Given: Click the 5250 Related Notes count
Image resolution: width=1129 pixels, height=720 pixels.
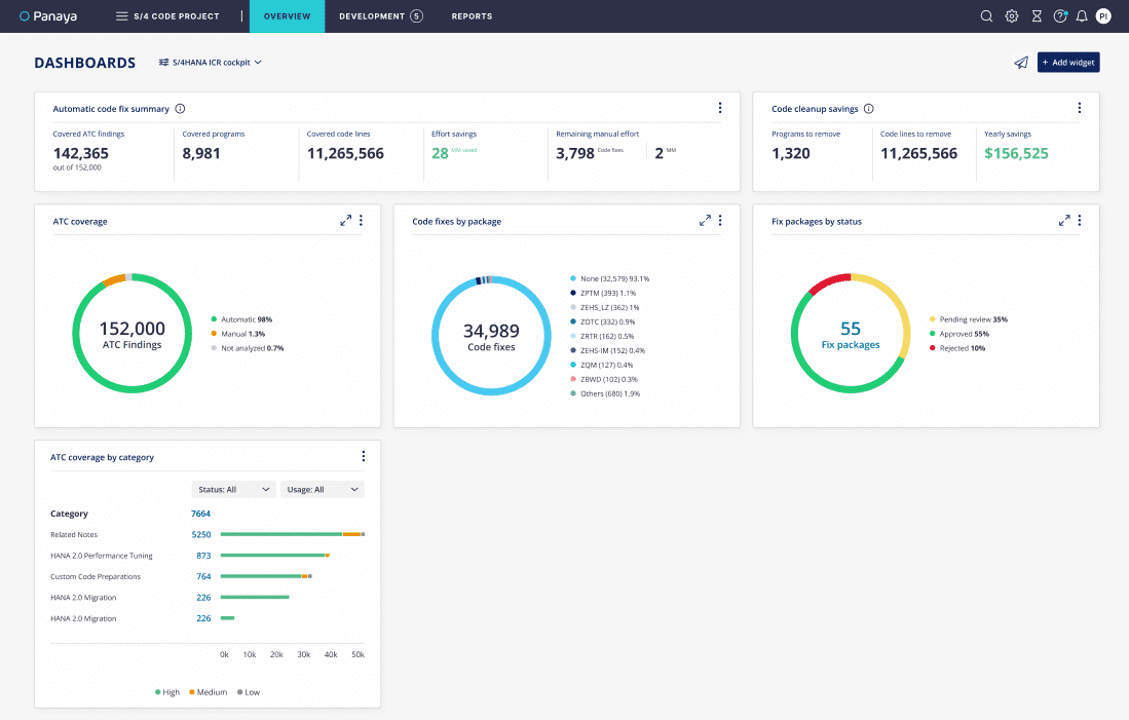Looking at the screenshot, I should click(202, 534).
